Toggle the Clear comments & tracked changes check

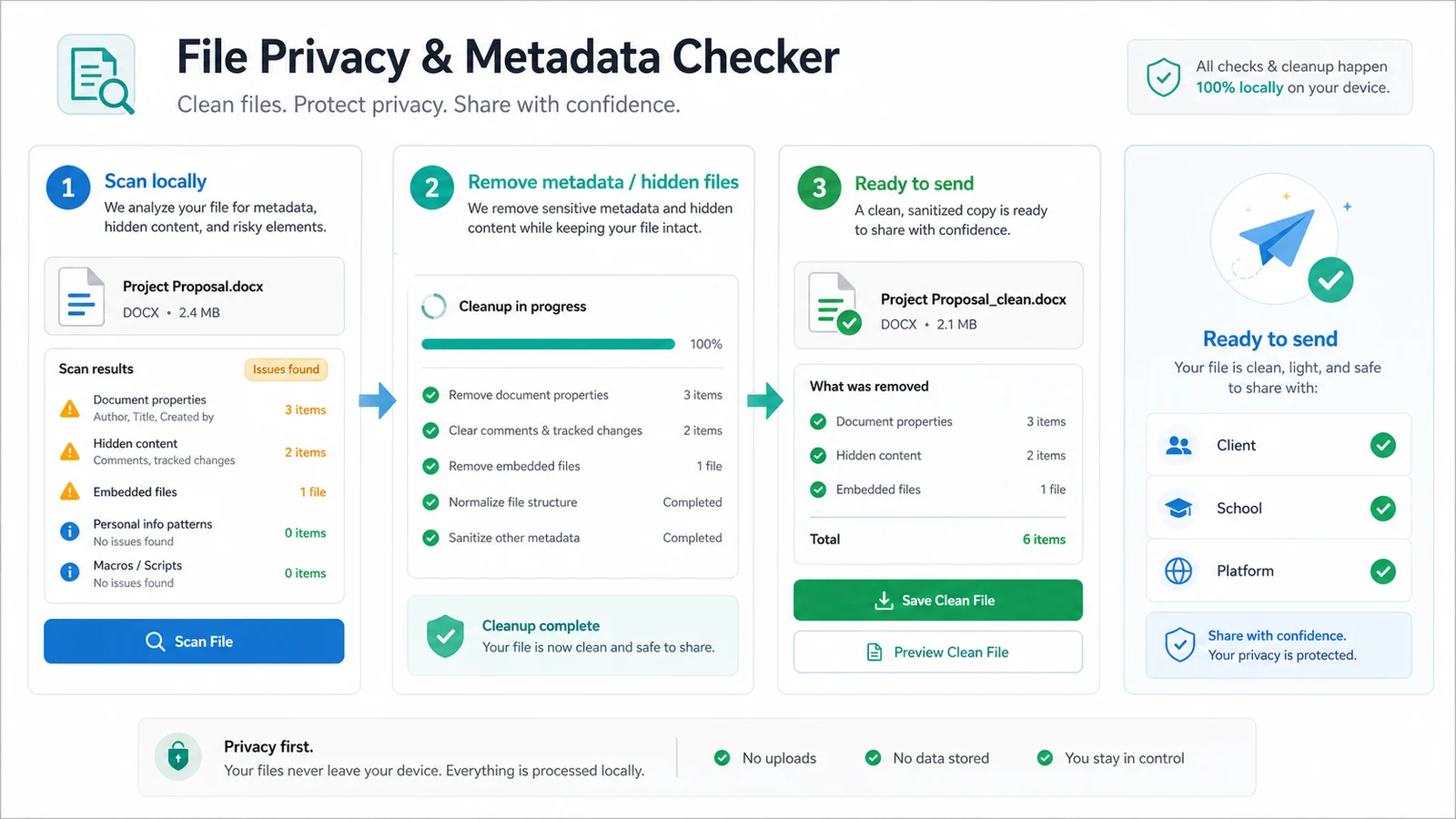pyautogui.click(x=430, y=430)
